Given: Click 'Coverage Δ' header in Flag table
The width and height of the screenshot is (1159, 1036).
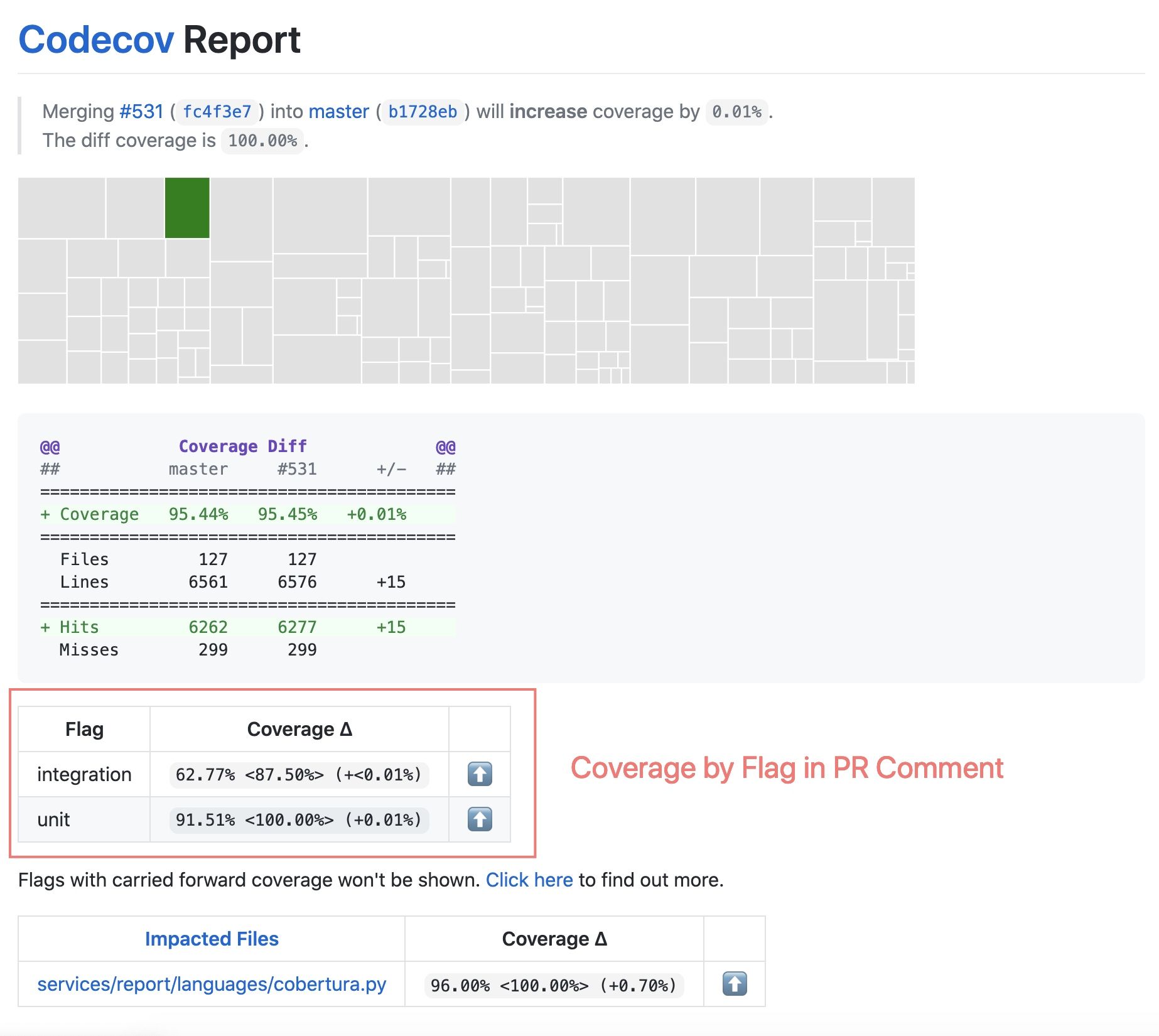Looking at the screenshot, I should (299, 729).
